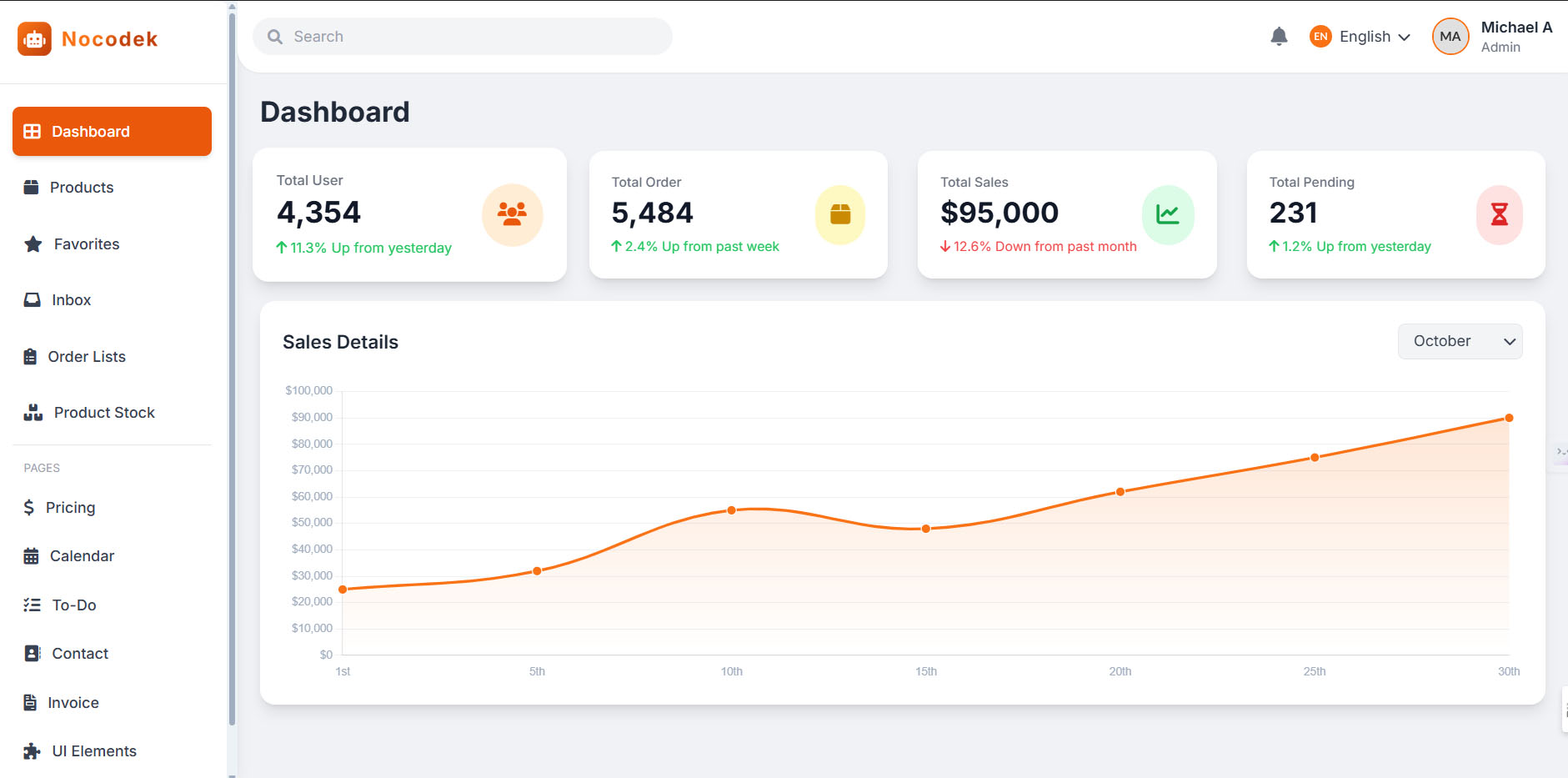
Task: Open the To-Do page
Action: [x=72, y=605]
